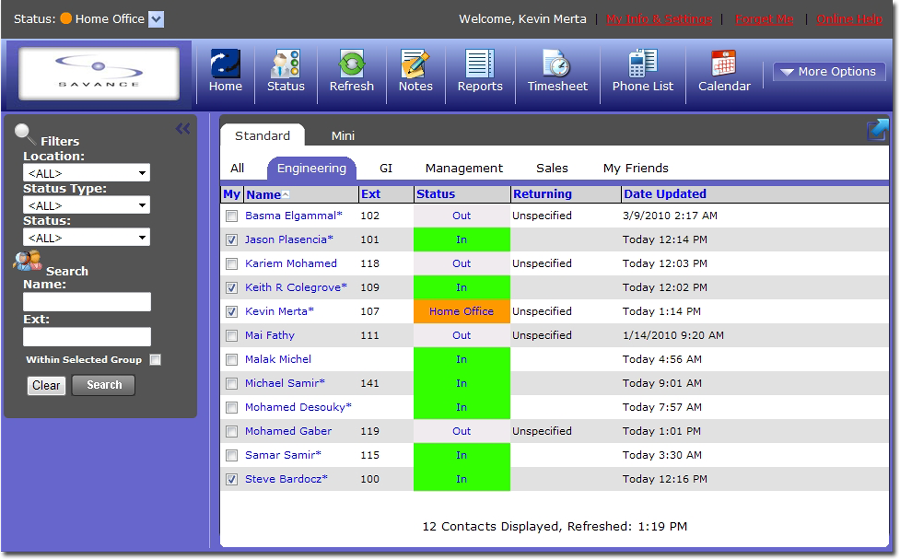Image resolution: width=900 pixels, height=560 pixels.
Task: Open the Status toolbar icon
Action: pos(285,71)
